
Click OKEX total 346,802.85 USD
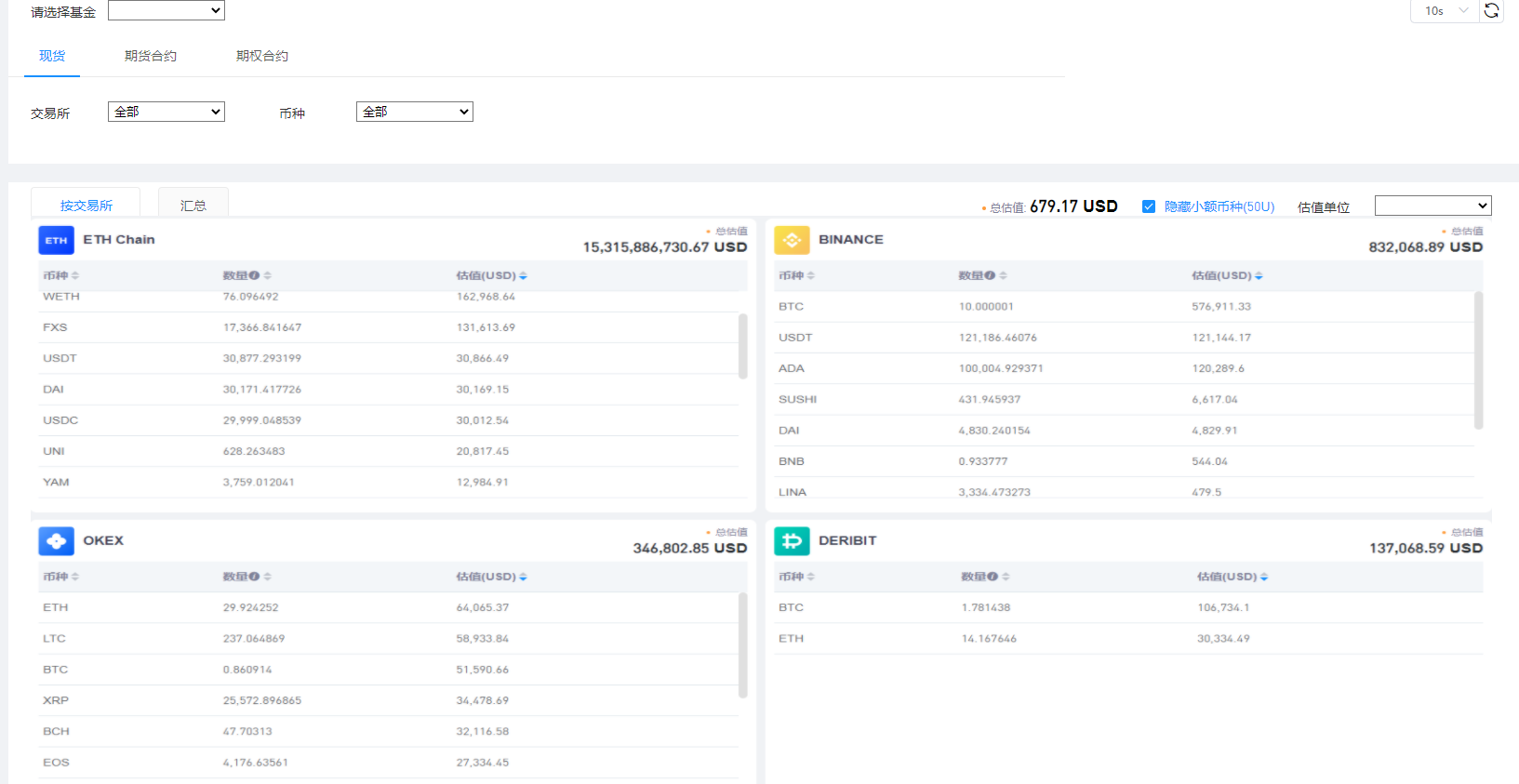[x=690, y=549]
